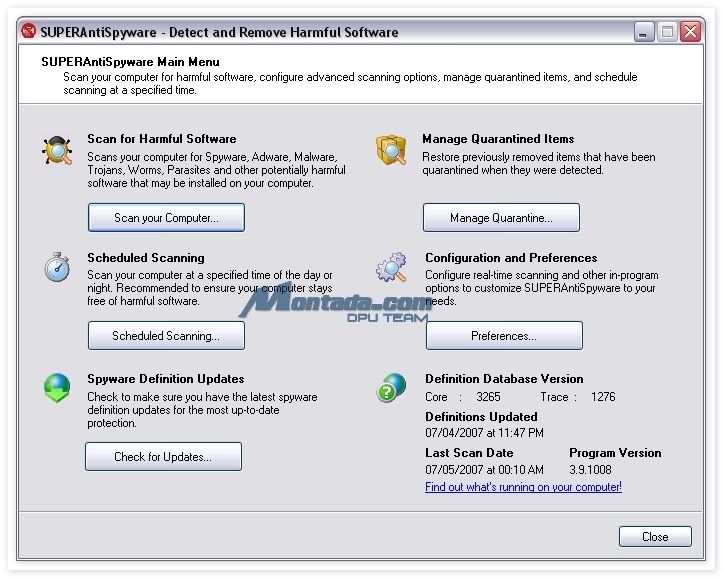Screen dimensions: 724x579
Task: Click the 'SUPERAntiSpyware Main Menu' header title
Action: coord(130,62)
